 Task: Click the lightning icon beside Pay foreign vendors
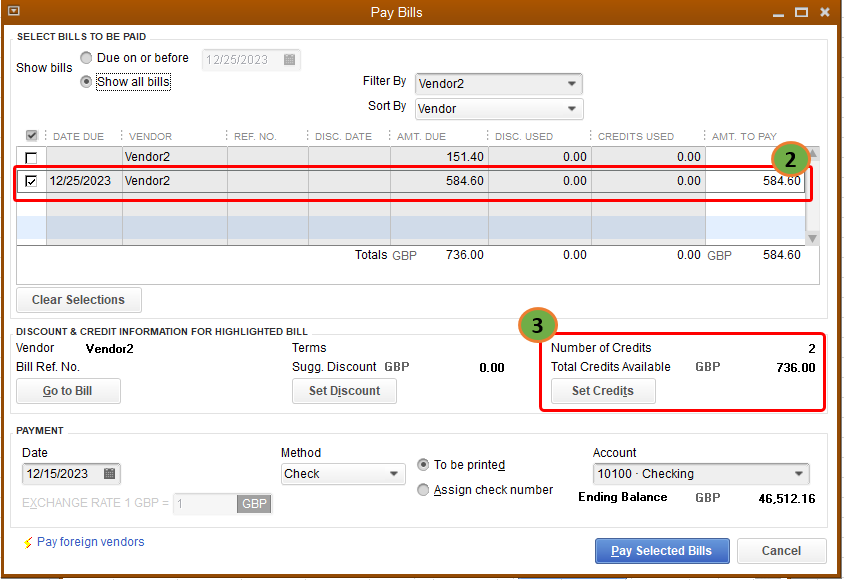click(x=28, y=542)
